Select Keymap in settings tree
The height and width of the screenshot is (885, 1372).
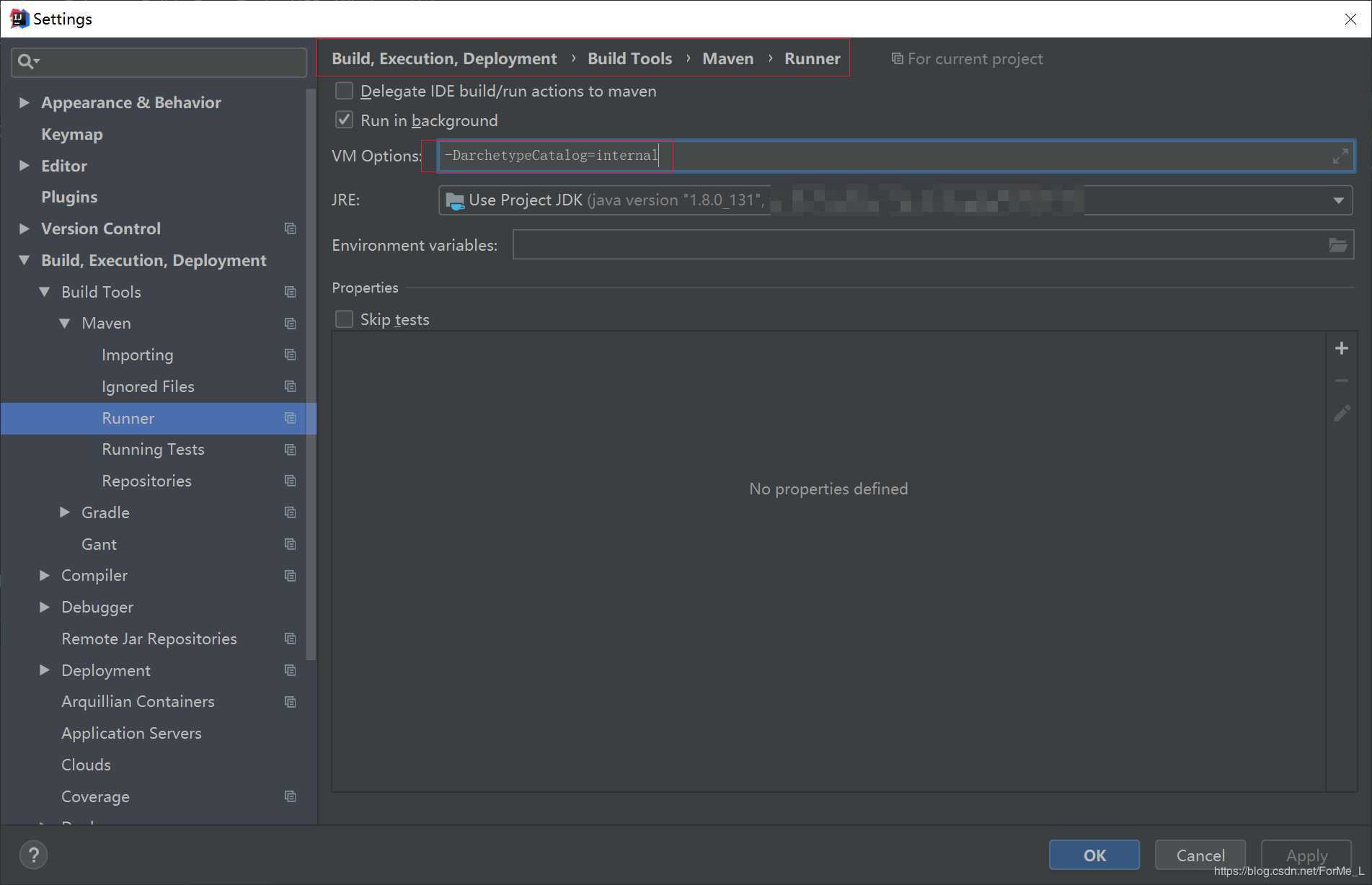pyautogui.click(x=72, y=134)
